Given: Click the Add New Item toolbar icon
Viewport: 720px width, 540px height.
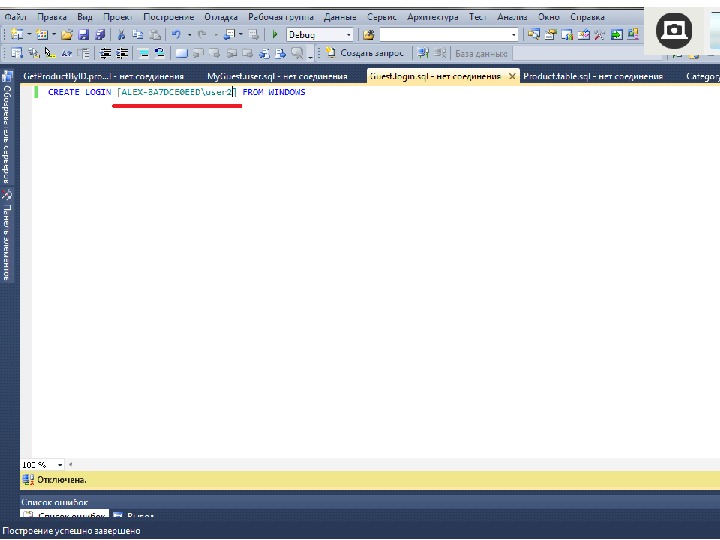Looking at the screenshot, I should (42, 34).
